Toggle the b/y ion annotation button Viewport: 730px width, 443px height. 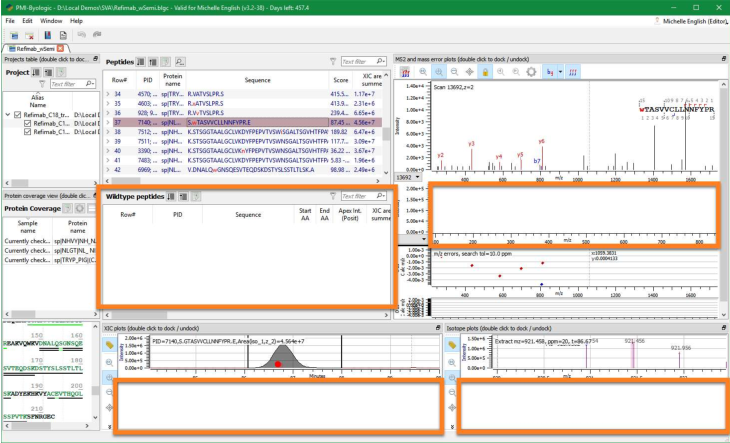click(550, 72)
